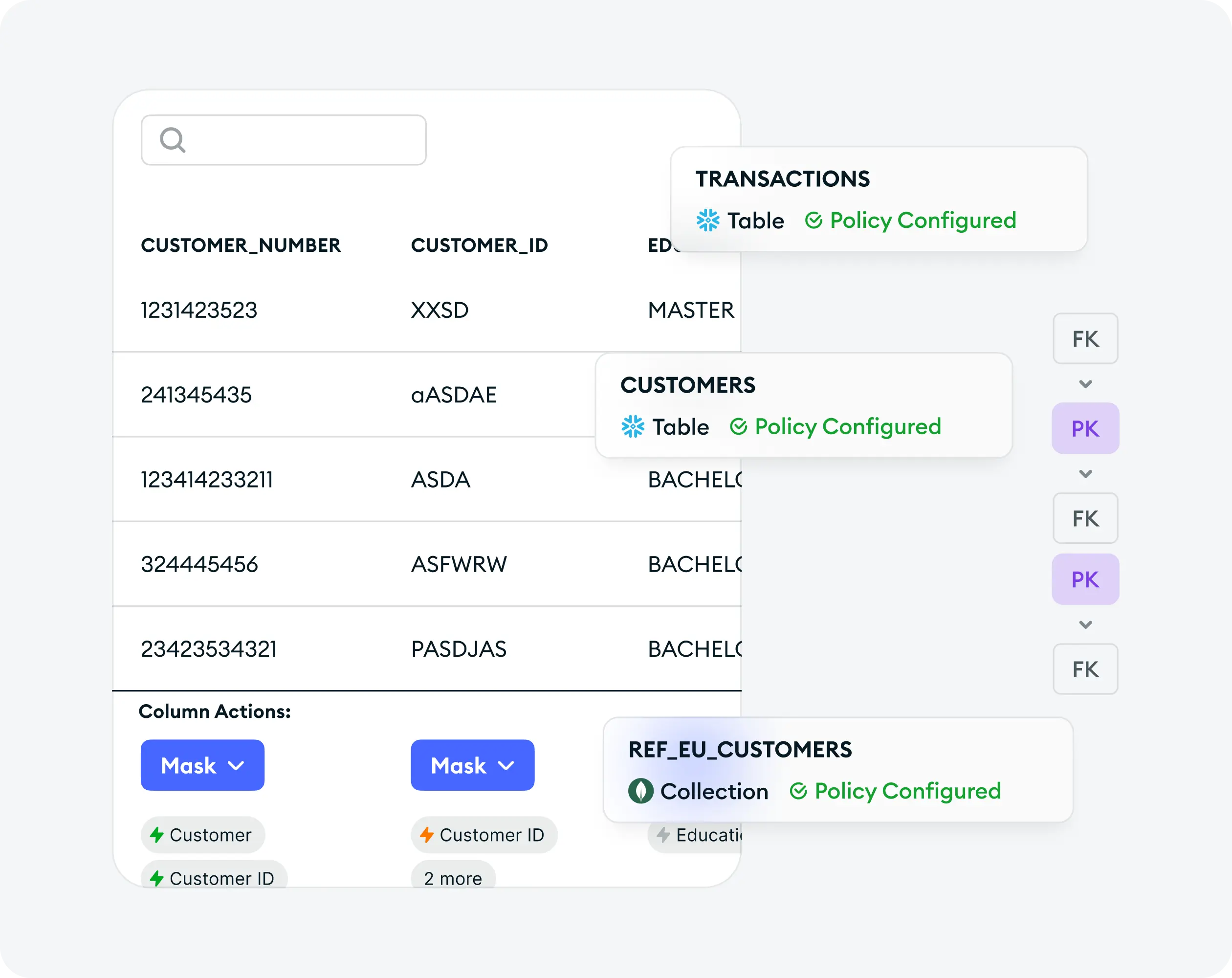Open Mask dropdown under CUSTOMER_ID column

473,765
